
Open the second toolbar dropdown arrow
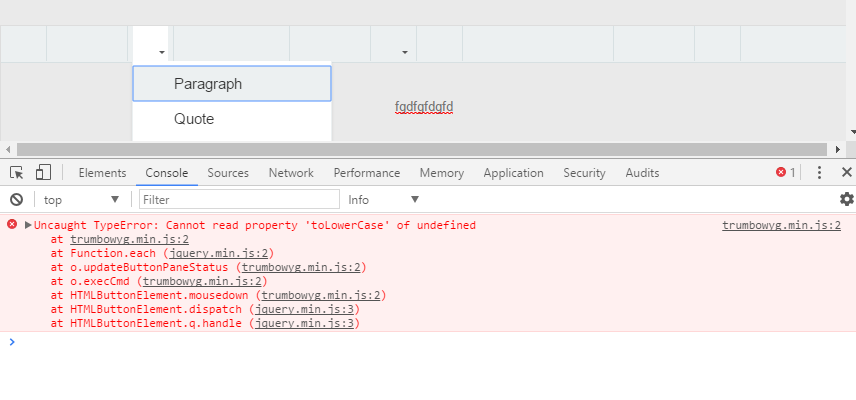(405, 52)
